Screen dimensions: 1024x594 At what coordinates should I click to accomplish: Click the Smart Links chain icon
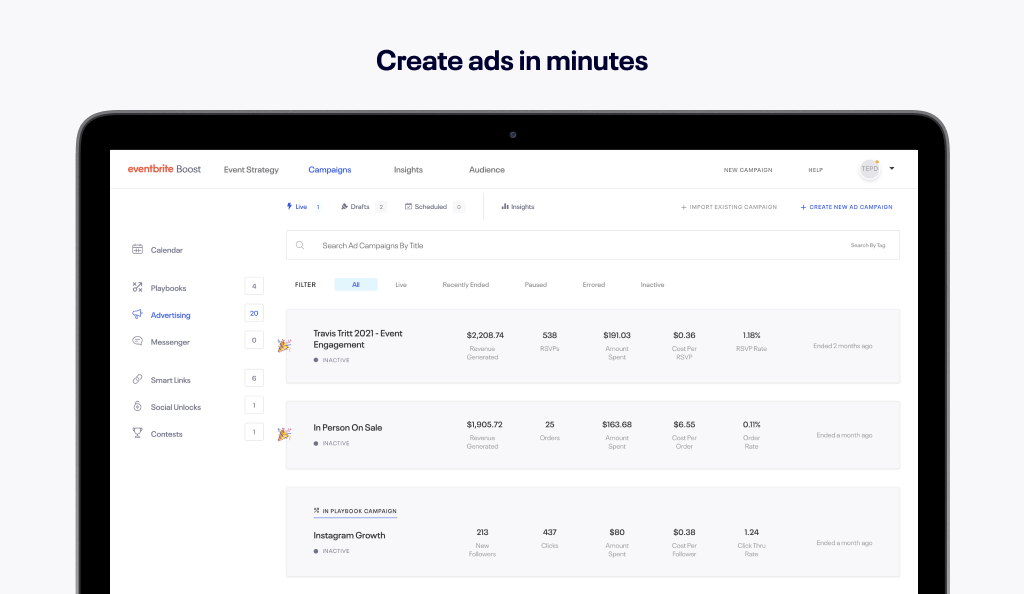pos(138,380)
